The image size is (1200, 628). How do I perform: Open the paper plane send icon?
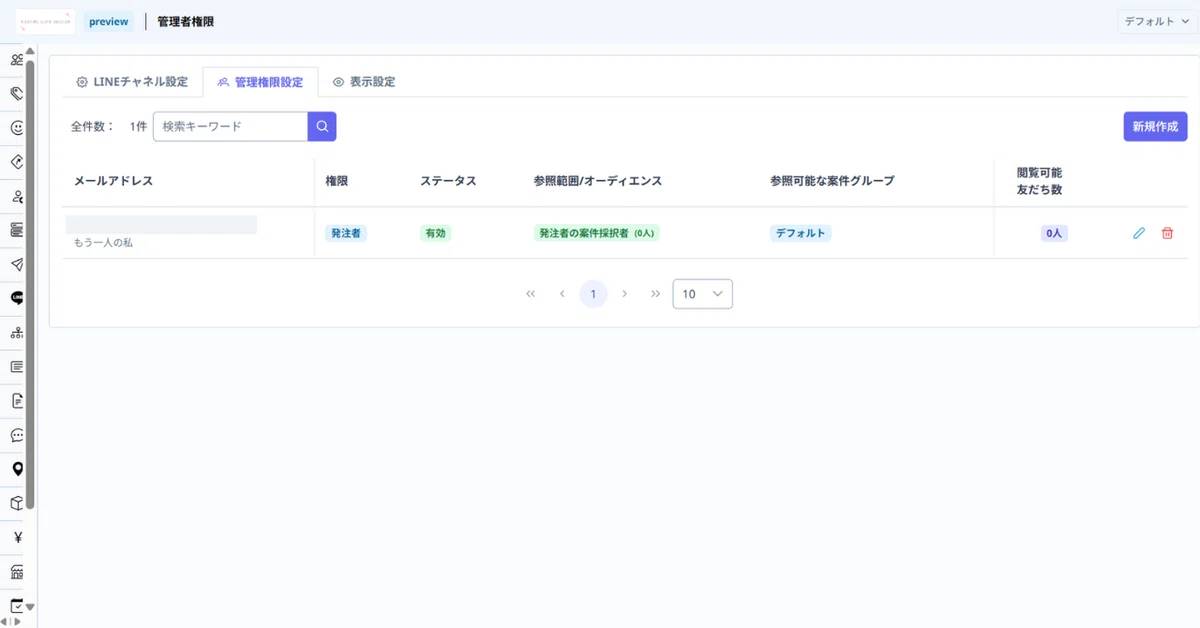pyautogui.click(x=17, y=264)
